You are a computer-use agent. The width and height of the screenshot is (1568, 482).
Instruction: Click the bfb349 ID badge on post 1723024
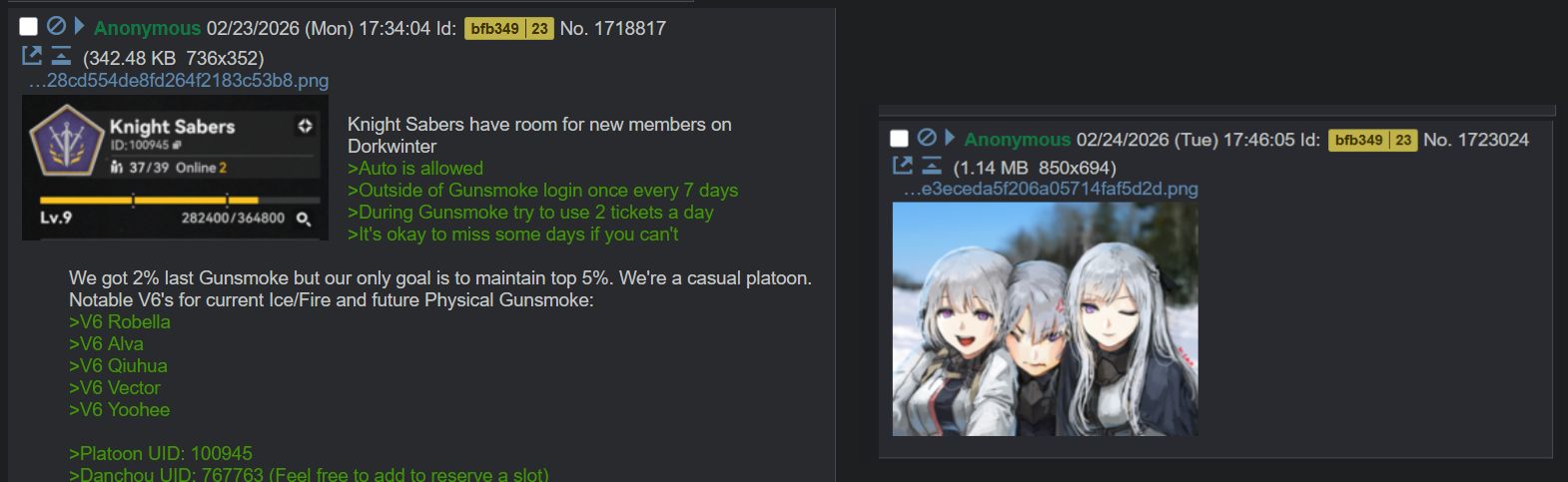pos(1372,140)
